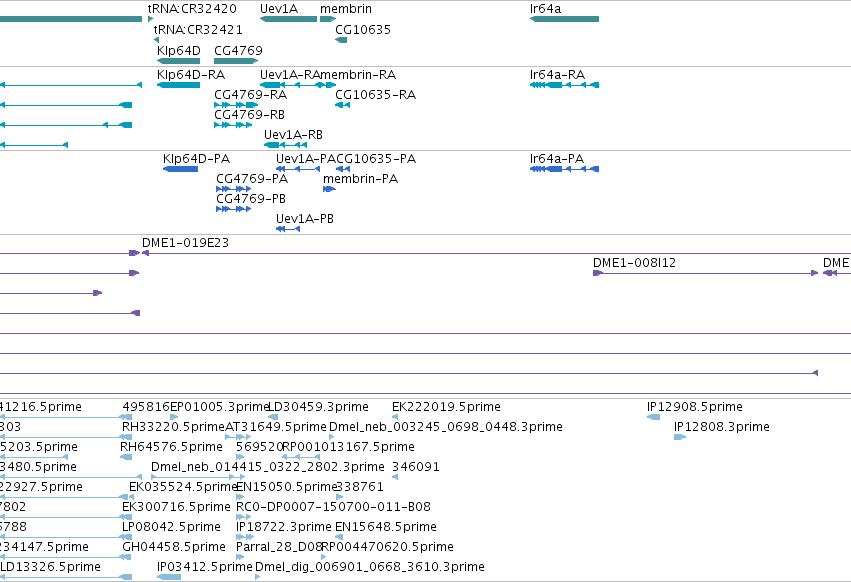Click the DME1-019E23 clone label
Screen dimensions: 851x582
pos(186,243)
